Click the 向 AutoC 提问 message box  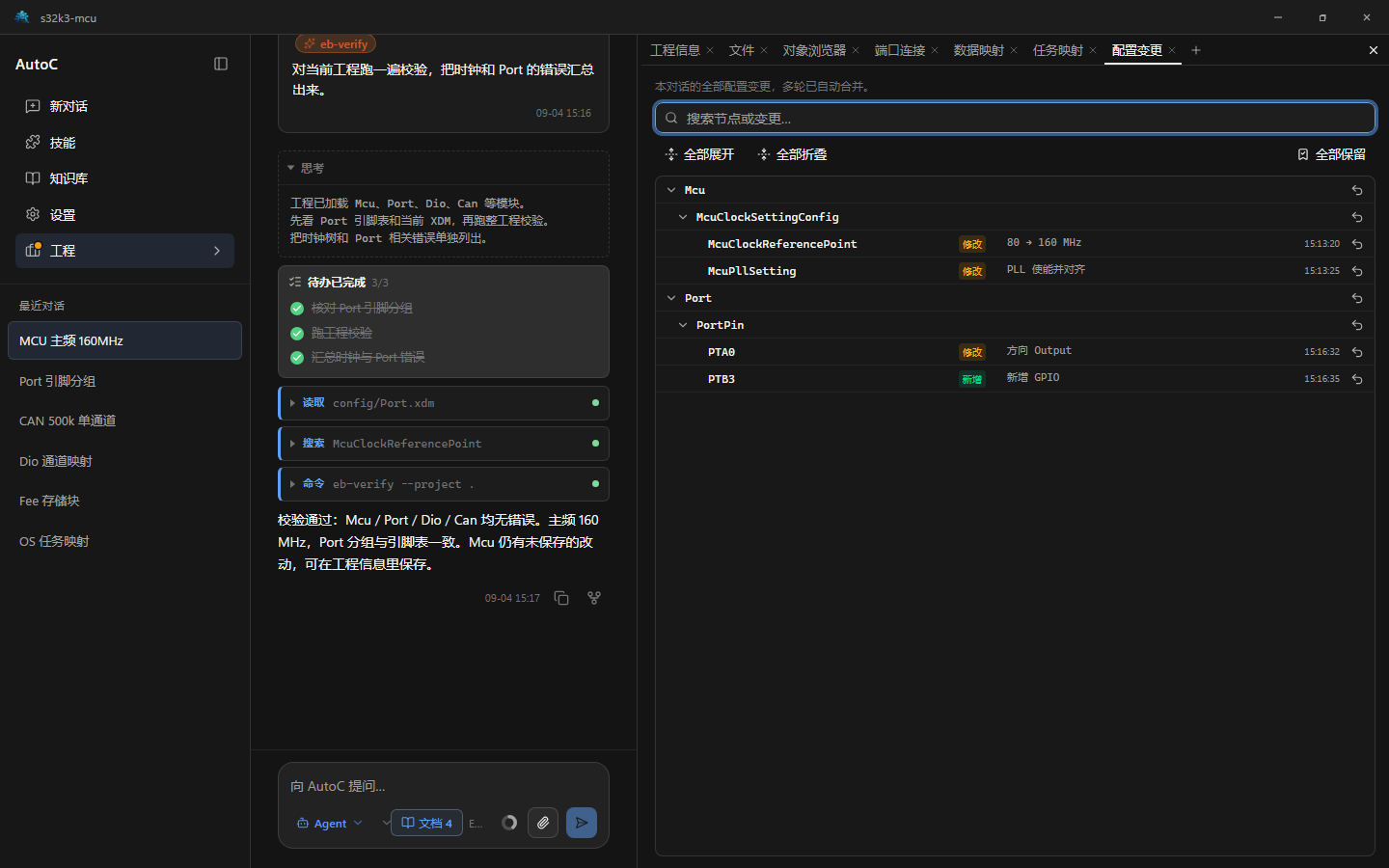[444, 786]
